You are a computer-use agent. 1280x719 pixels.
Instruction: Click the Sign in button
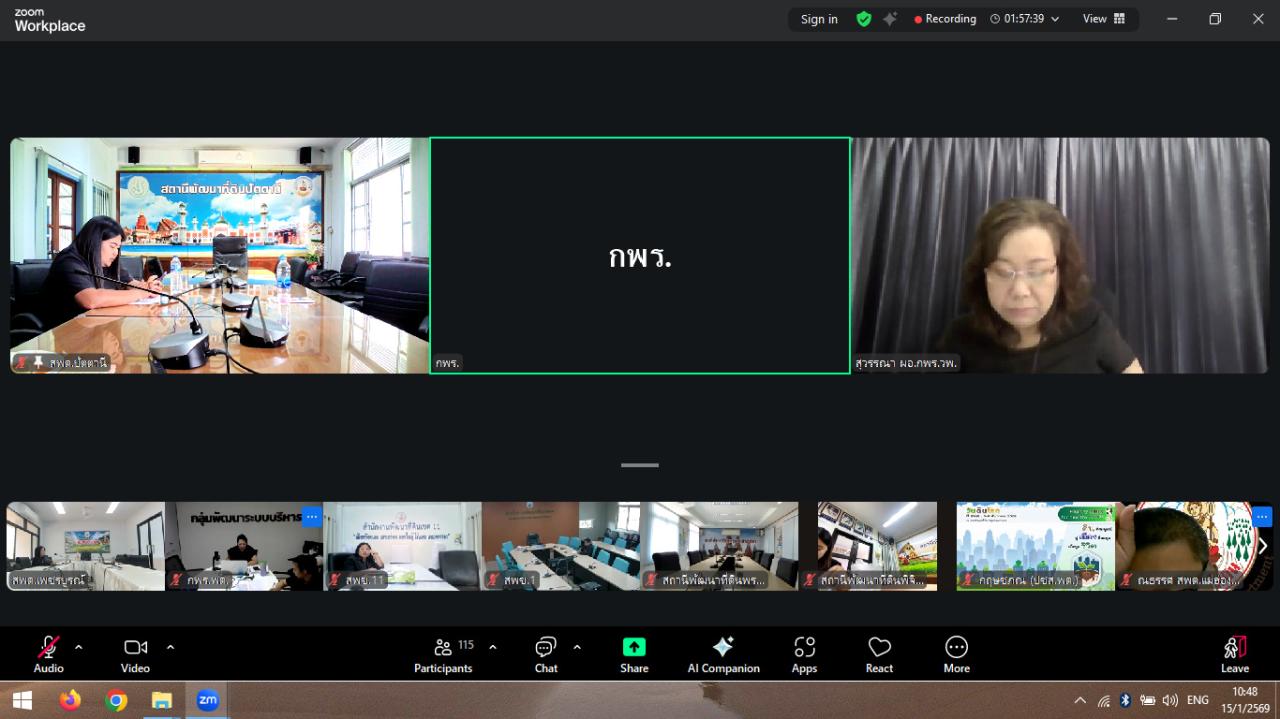click(x=819, y=19)
